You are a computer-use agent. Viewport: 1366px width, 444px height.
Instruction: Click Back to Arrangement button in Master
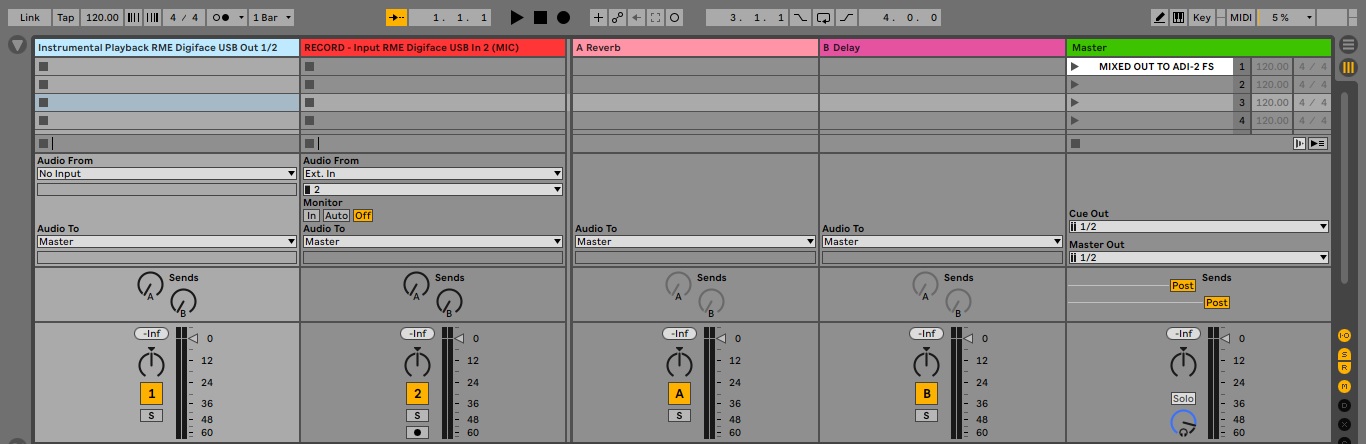tap(1318, 143)
